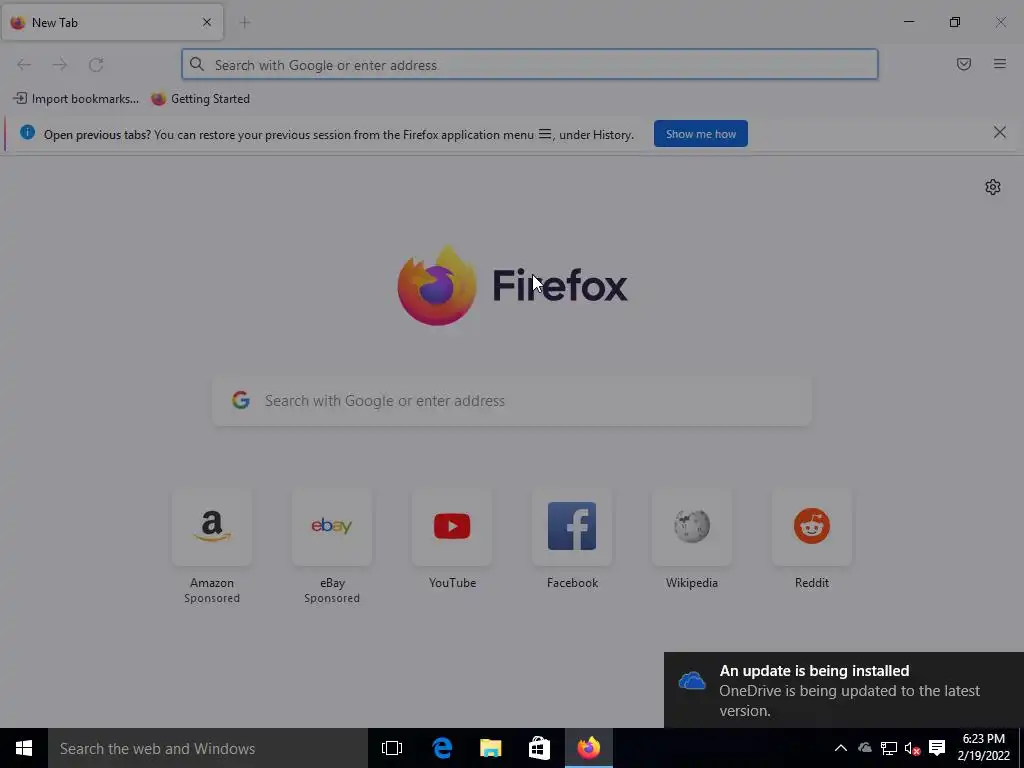This screenshot has width=1024, height=768.
Task: Open the Getting Started bookmark
Action: tap(200, 99)
